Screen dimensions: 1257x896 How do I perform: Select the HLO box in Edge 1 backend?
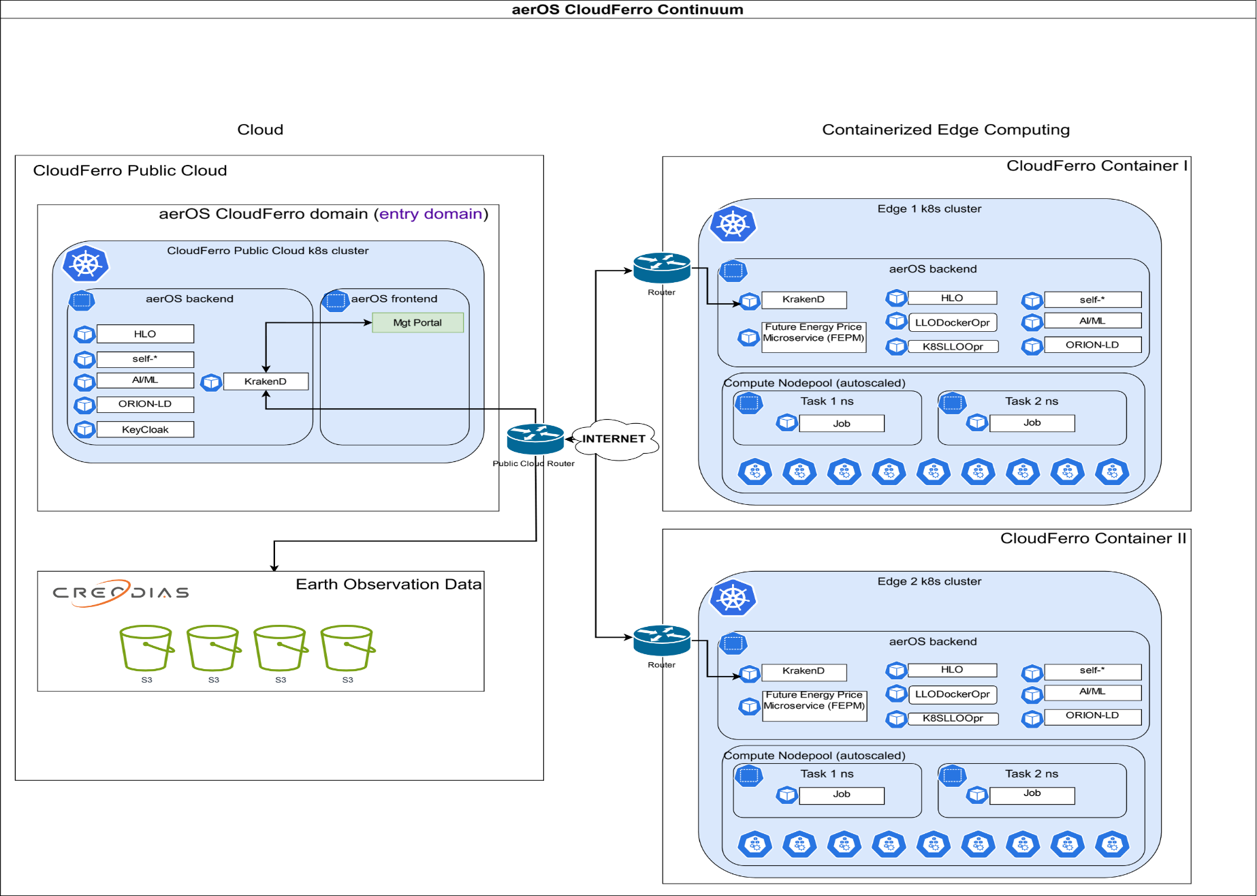point(951,298)
